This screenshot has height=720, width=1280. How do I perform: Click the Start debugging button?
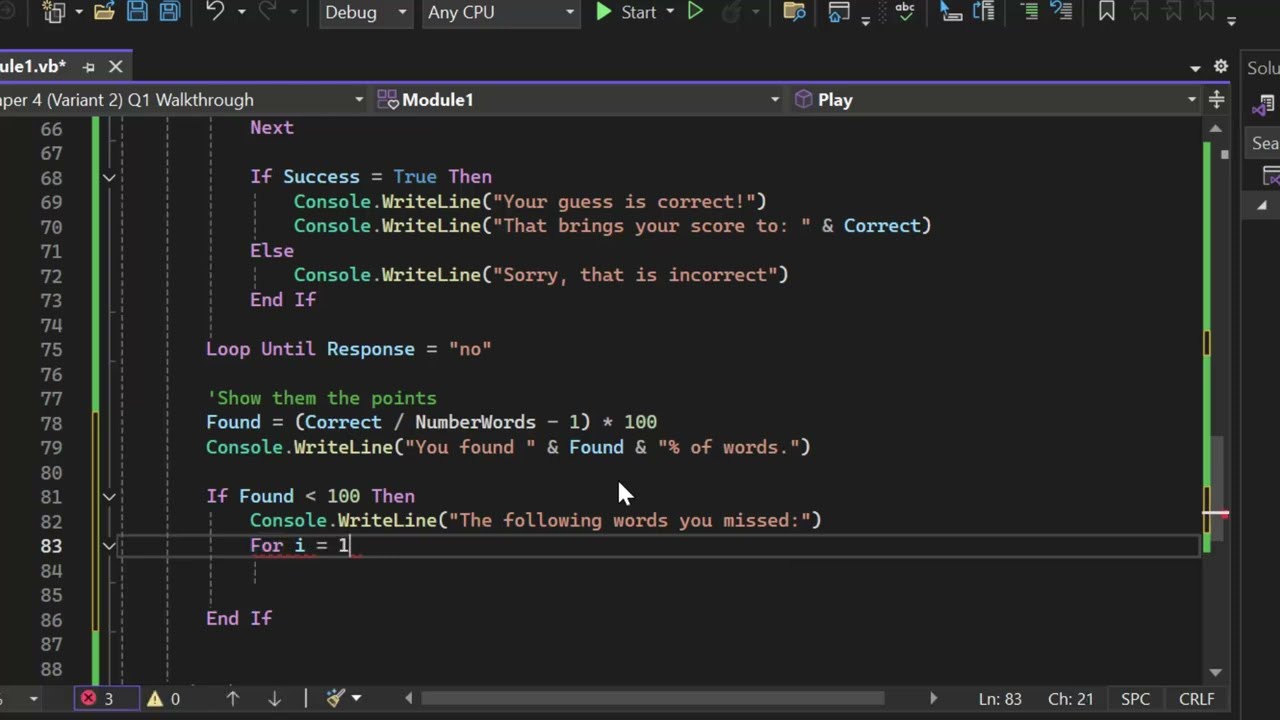(x=626, y=12)
